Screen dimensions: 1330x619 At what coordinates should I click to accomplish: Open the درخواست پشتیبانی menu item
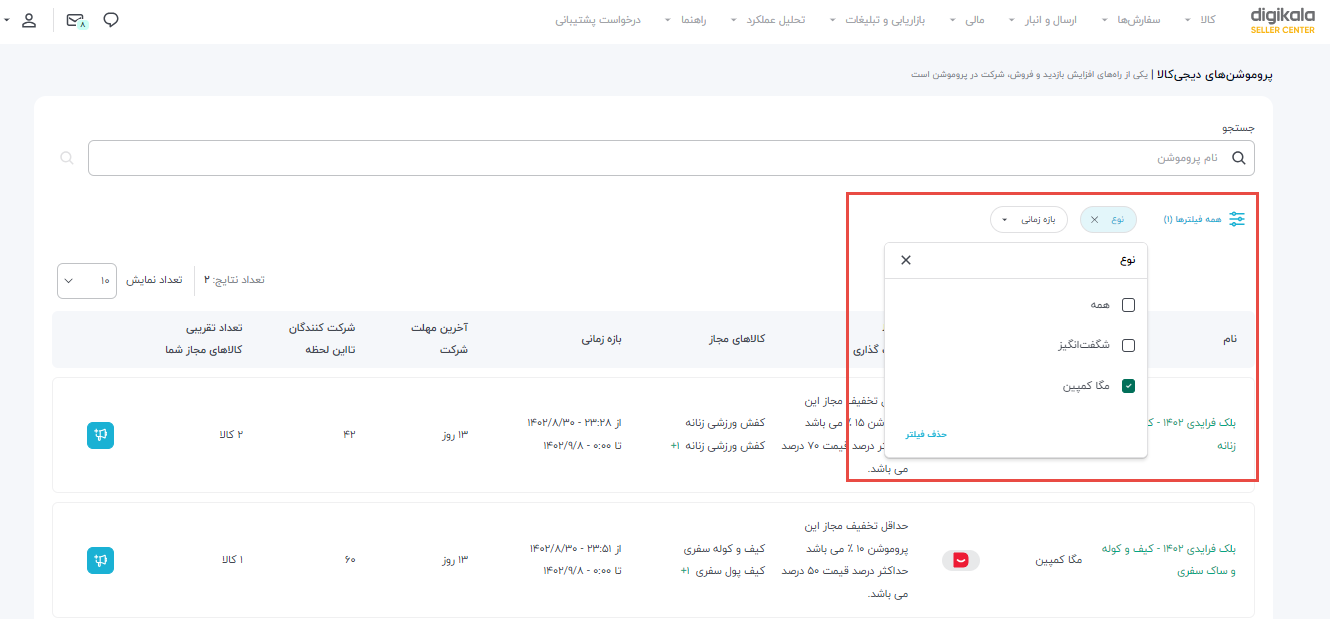point(598,20)
